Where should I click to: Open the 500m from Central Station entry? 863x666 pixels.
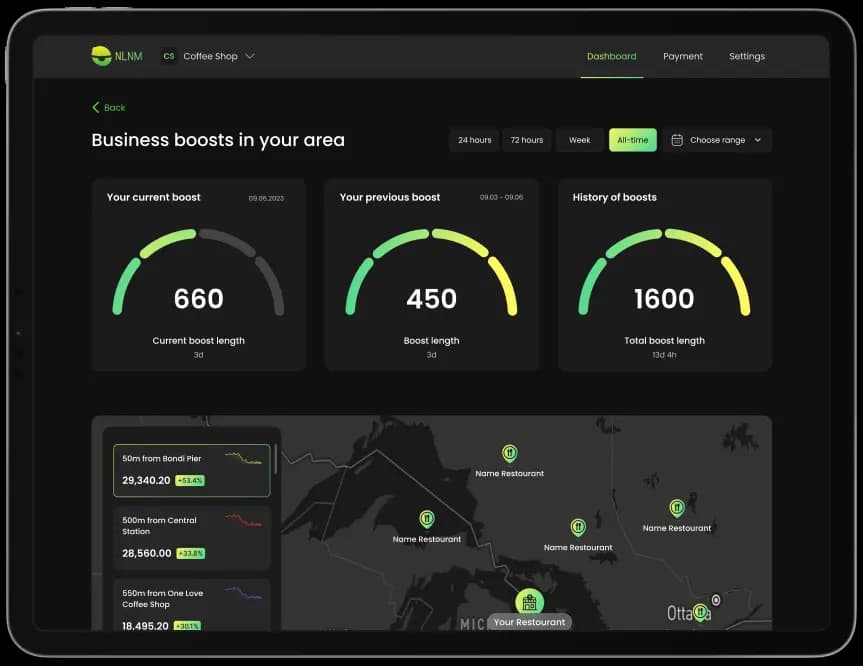(191, 537)
